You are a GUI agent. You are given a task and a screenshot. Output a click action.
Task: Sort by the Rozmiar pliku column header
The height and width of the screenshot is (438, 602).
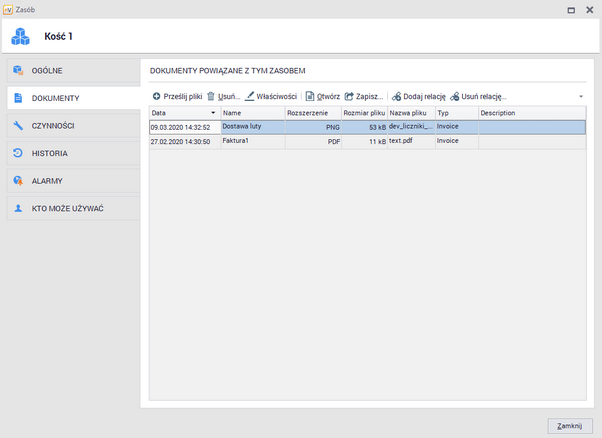[x=363, y=113]
